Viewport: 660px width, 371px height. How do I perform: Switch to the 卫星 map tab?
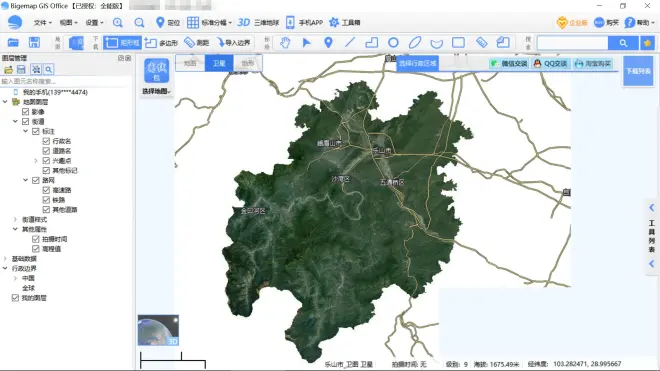click(x=219, y=63)
